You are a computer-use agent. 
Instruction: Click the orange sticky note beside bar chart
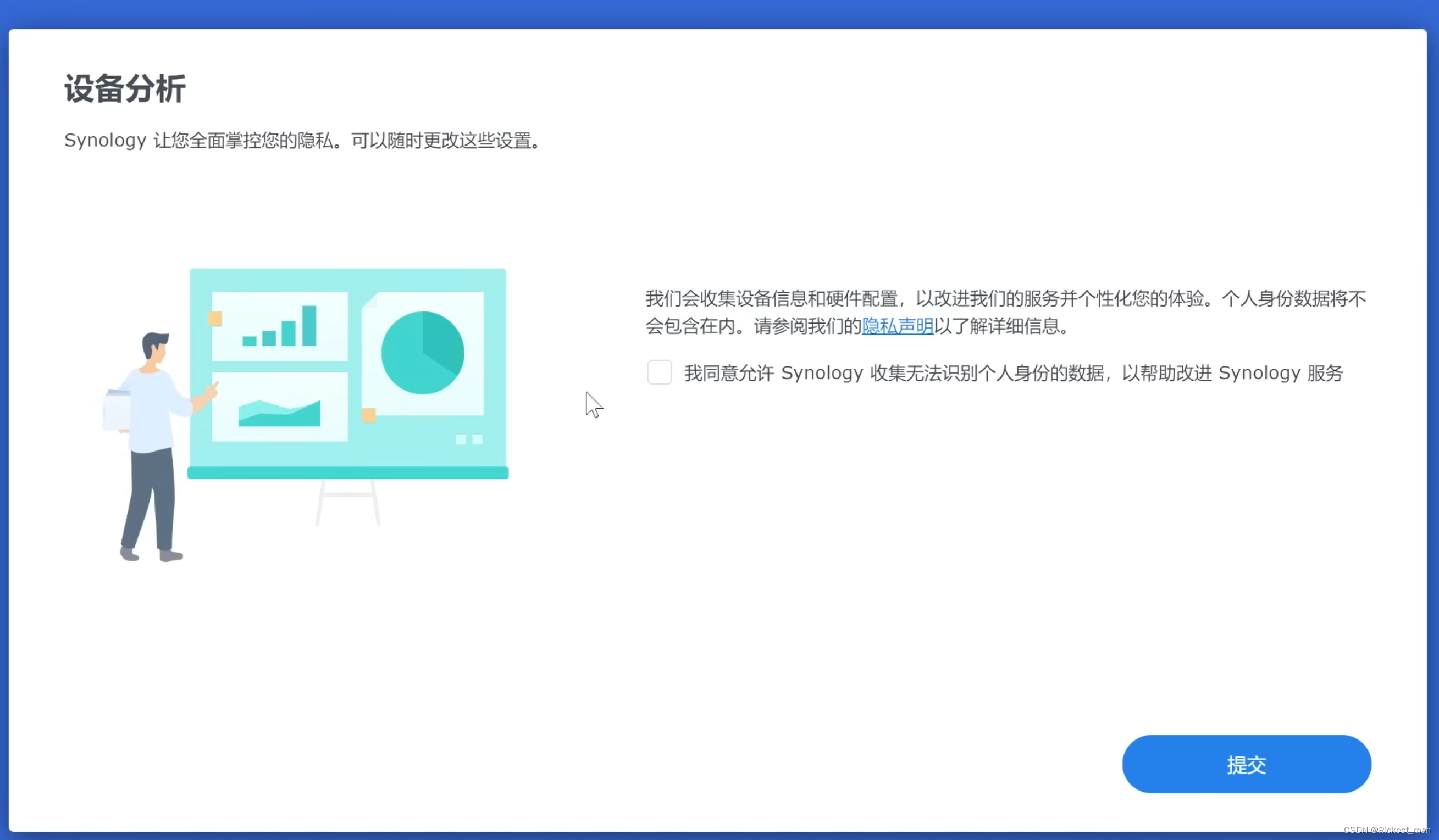coord(215,319)
